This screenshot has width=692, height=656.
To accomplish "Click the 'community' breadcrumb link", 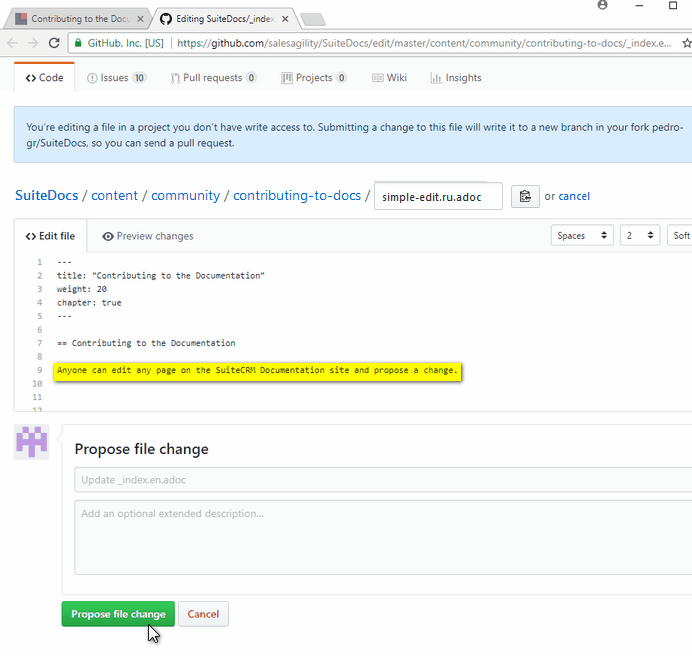I will 185,195.
